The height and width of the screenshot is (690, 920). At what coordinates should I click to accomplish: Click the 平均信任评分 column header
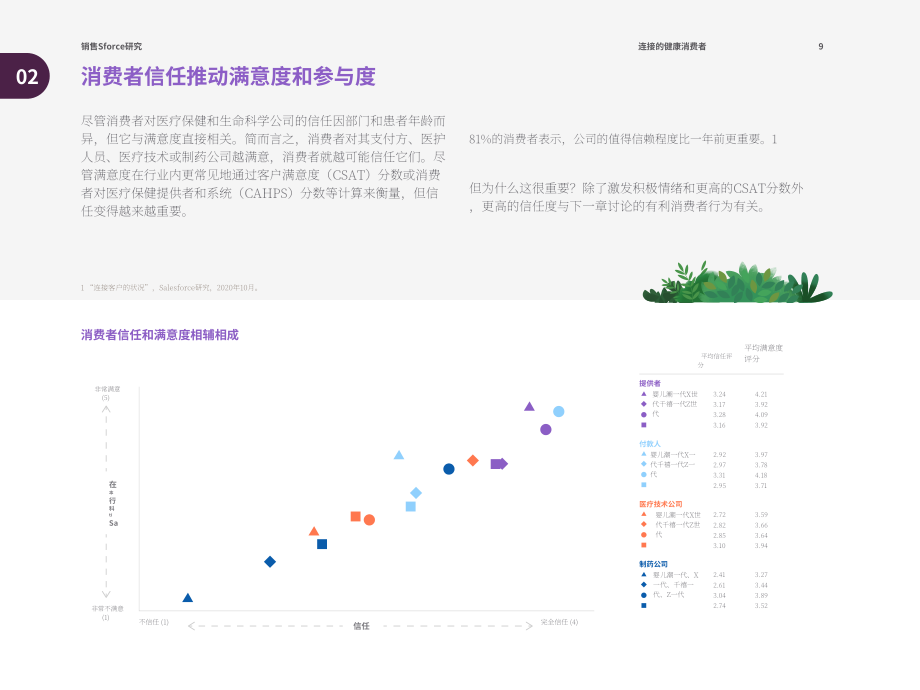tap(716, 360)
